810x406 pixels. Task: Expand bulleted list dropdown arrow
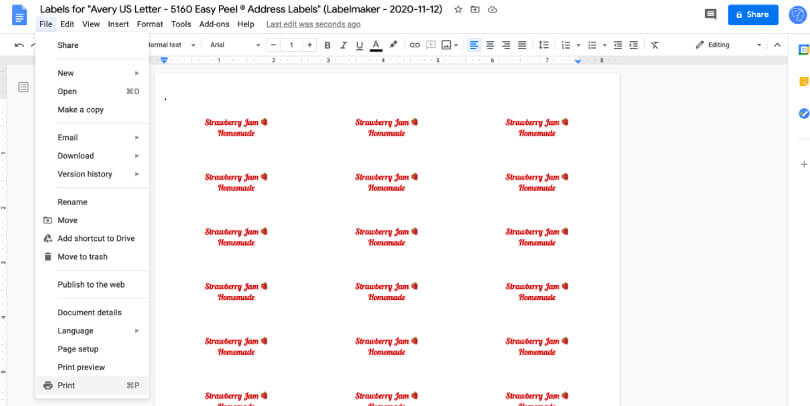(604, 45)
